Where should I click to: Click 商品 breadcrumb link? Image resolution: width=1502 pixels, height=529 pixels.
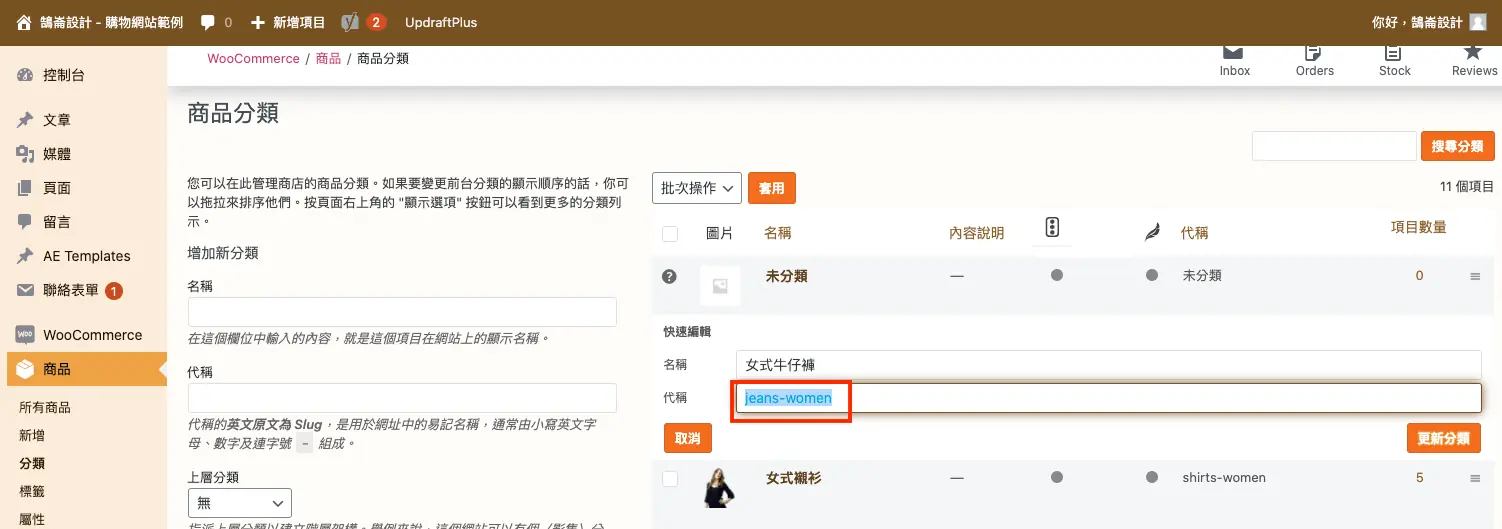[328, 58]
